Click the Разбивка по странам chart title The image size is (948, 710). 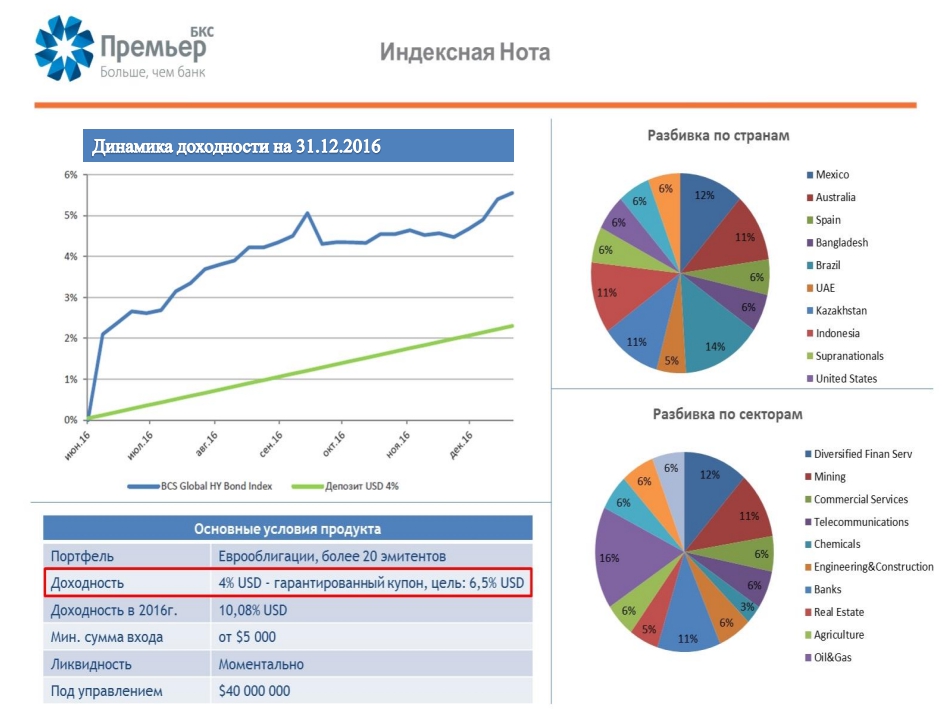[x=718, y=135]
